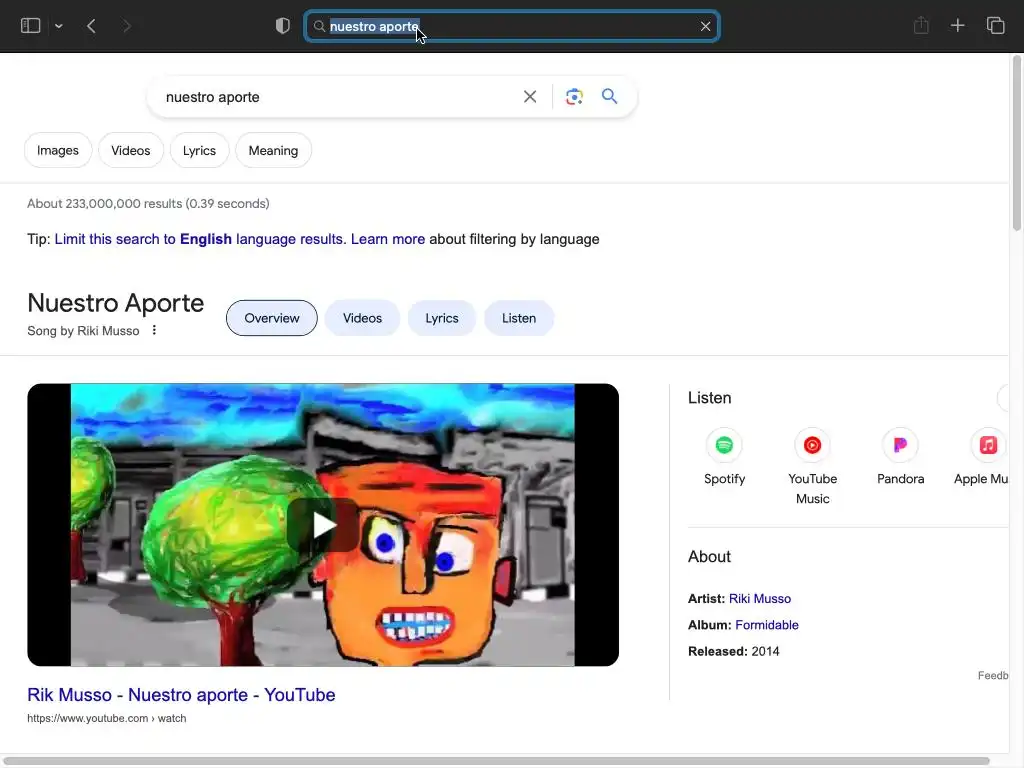Clear the Safari address bar text
Viewport: 1024px width, 768px height.
705,26
